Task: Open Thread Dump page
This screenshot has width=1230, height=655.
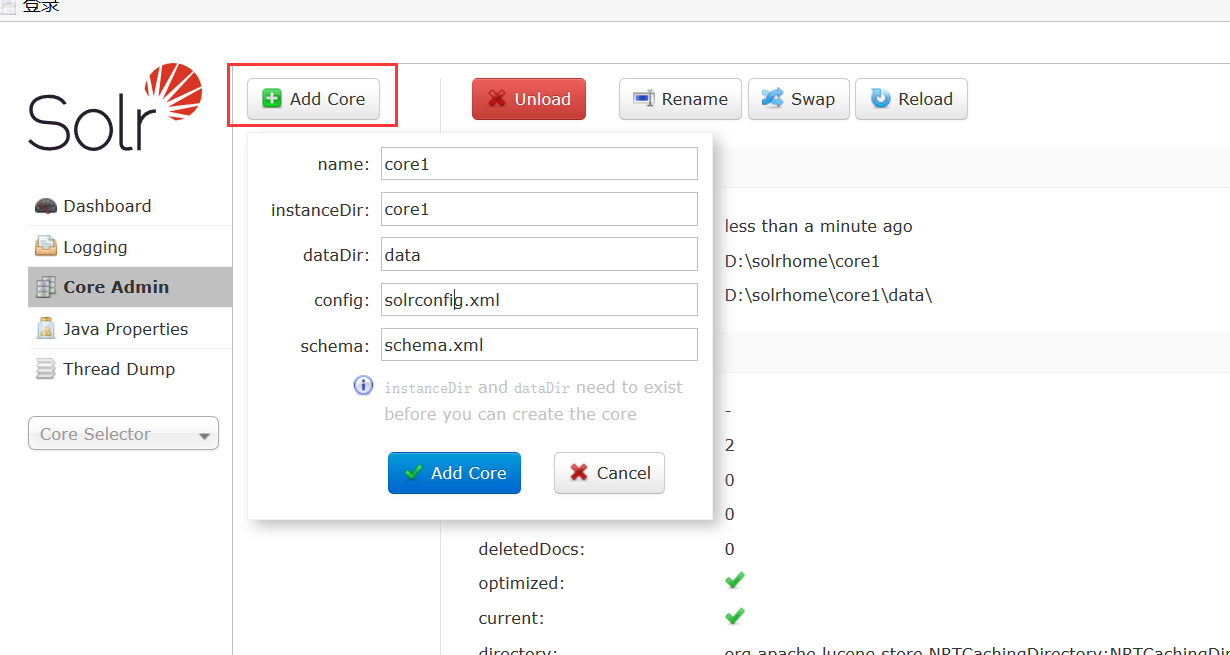Action: [131, 369]
